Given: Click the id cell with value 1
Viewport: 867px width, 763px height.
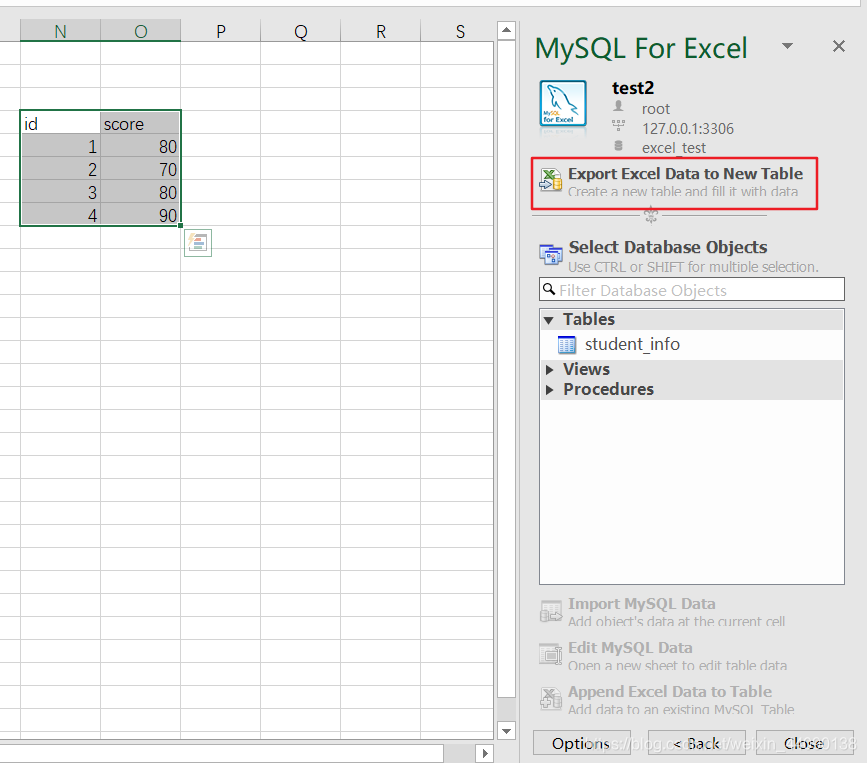Looking at the screenshot, I should click(x=60, y=146).
